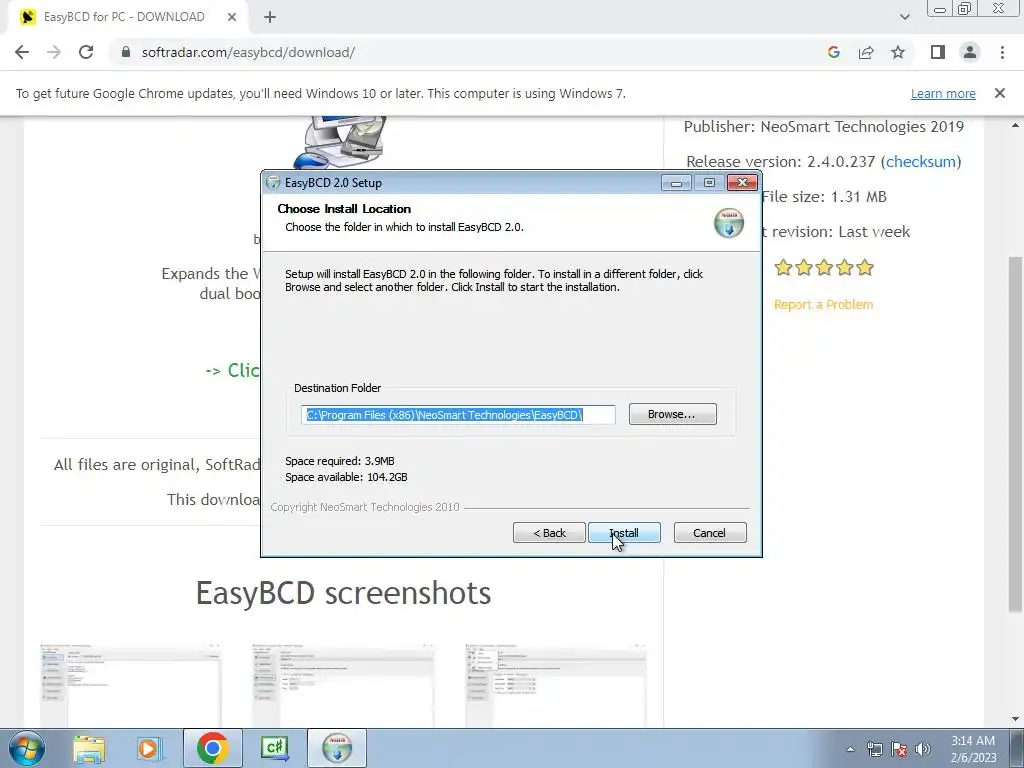1024x768 pixels.
Task: Click the five-star rating row
Action: 824,268
